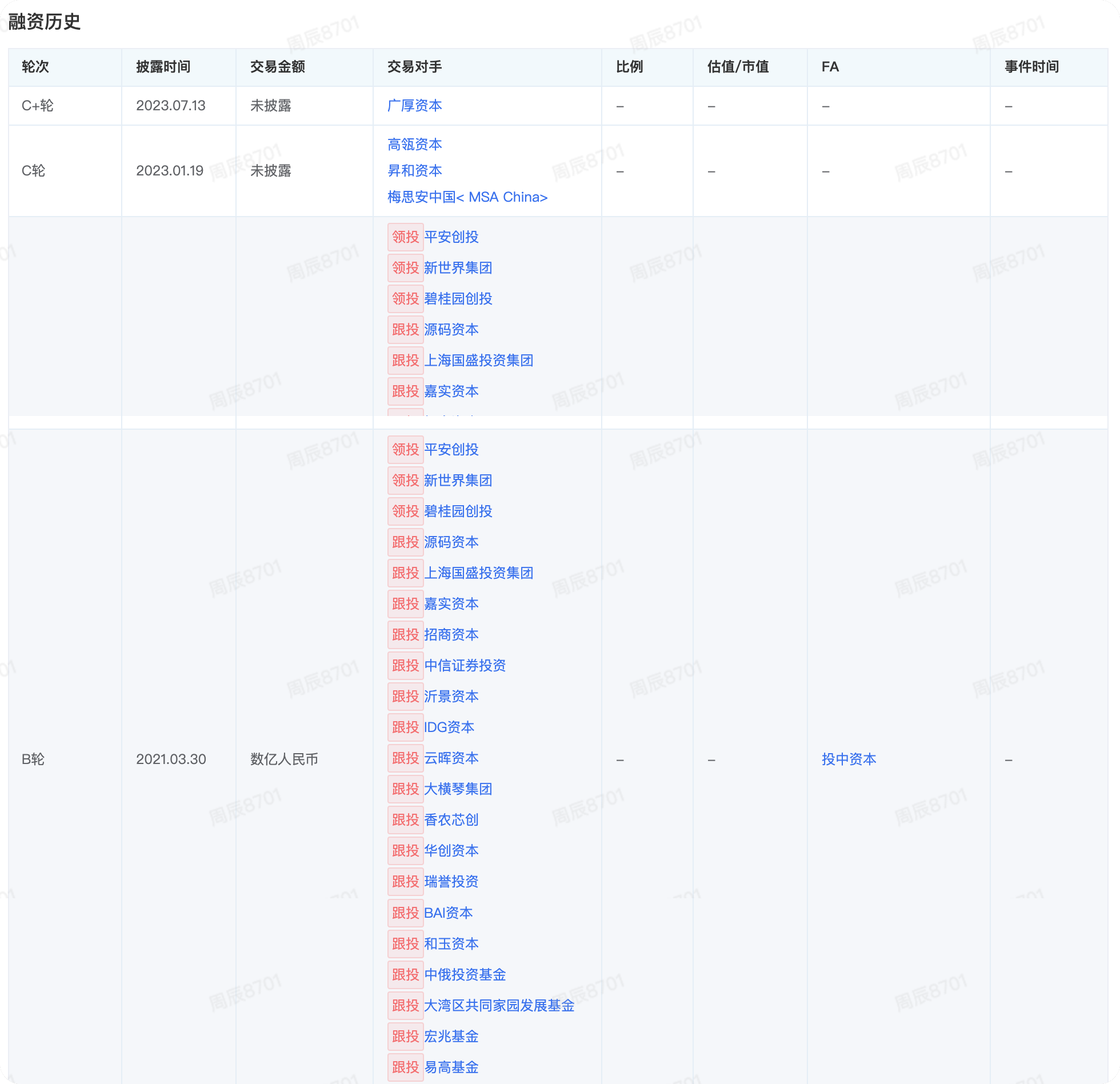Open 梅思安中国< MSA China> link
The image size is (1120, 1084).
click(467, 197)
